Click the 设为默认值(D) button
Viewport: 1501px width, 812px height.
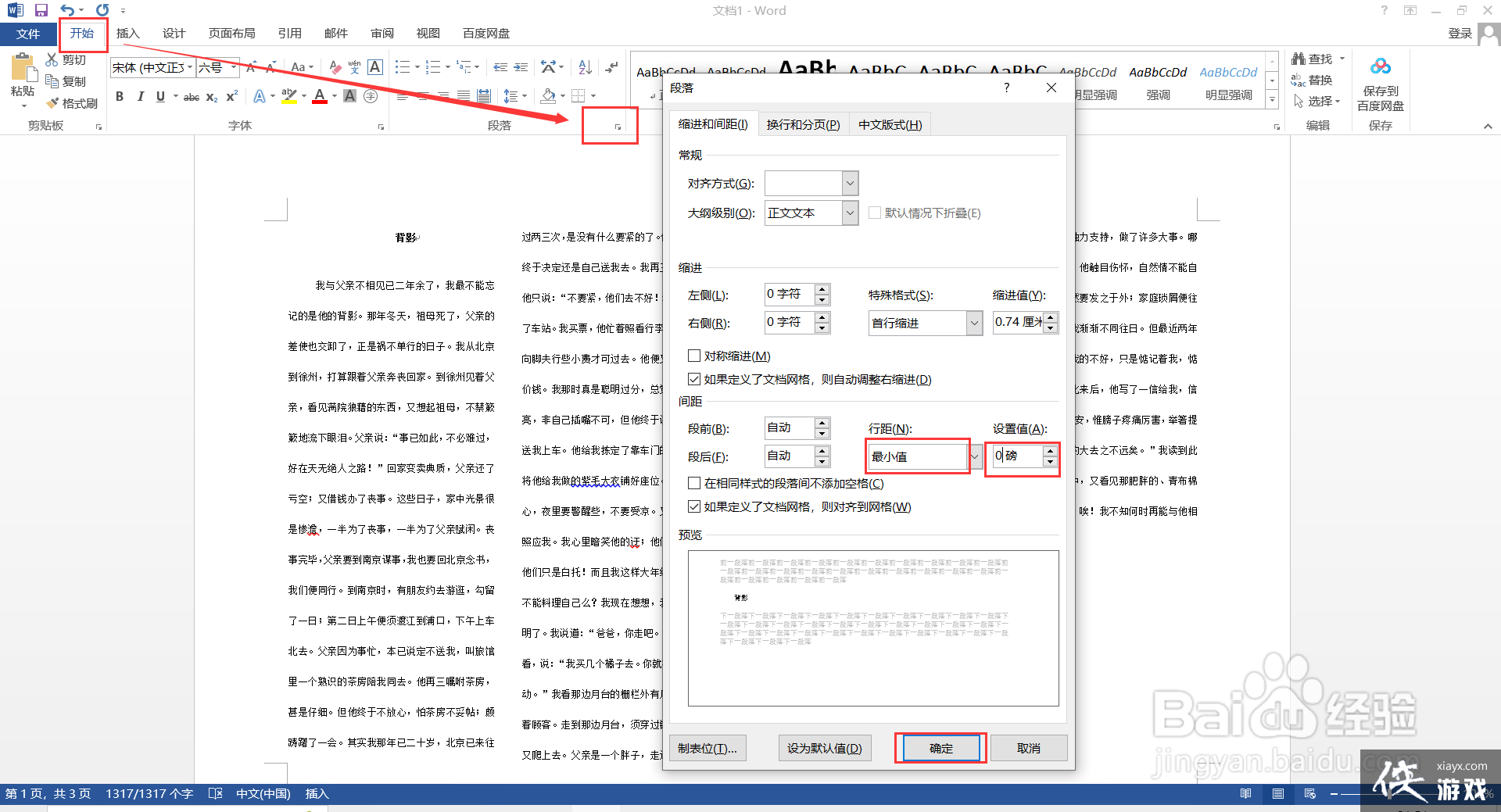tap(825, 748)
